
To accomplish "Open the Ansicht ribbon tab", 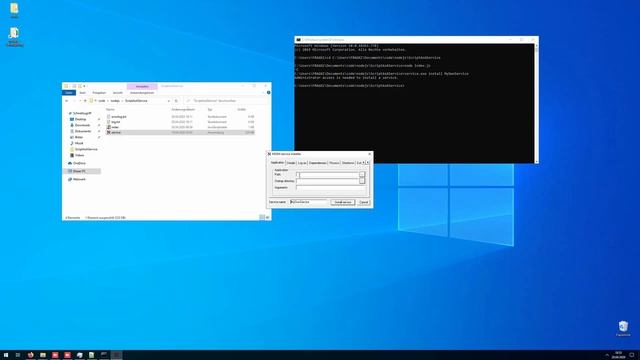I will (118, 93).
